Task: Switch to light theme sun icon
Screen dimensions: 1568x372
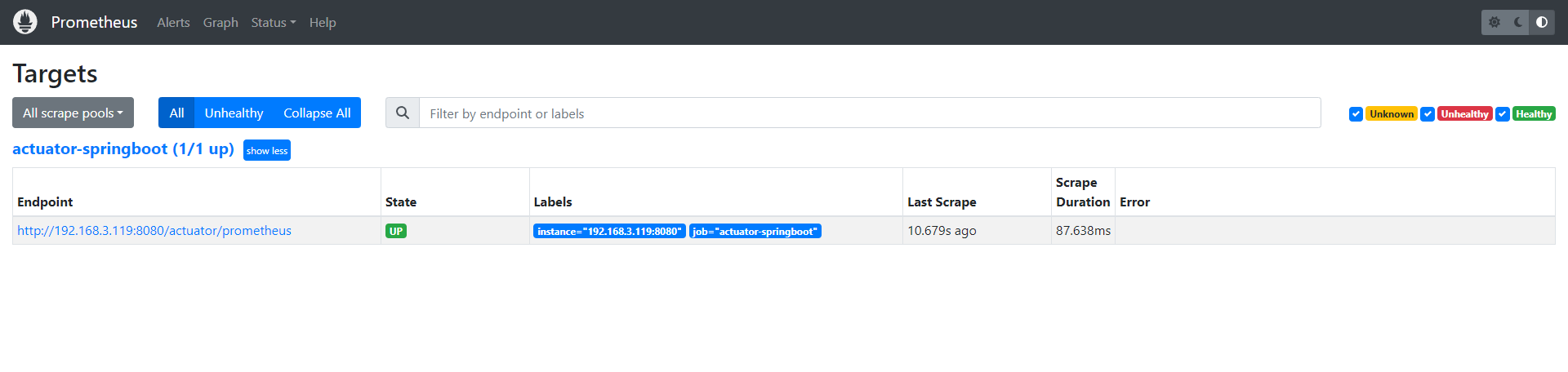Action: (1494, 22)
